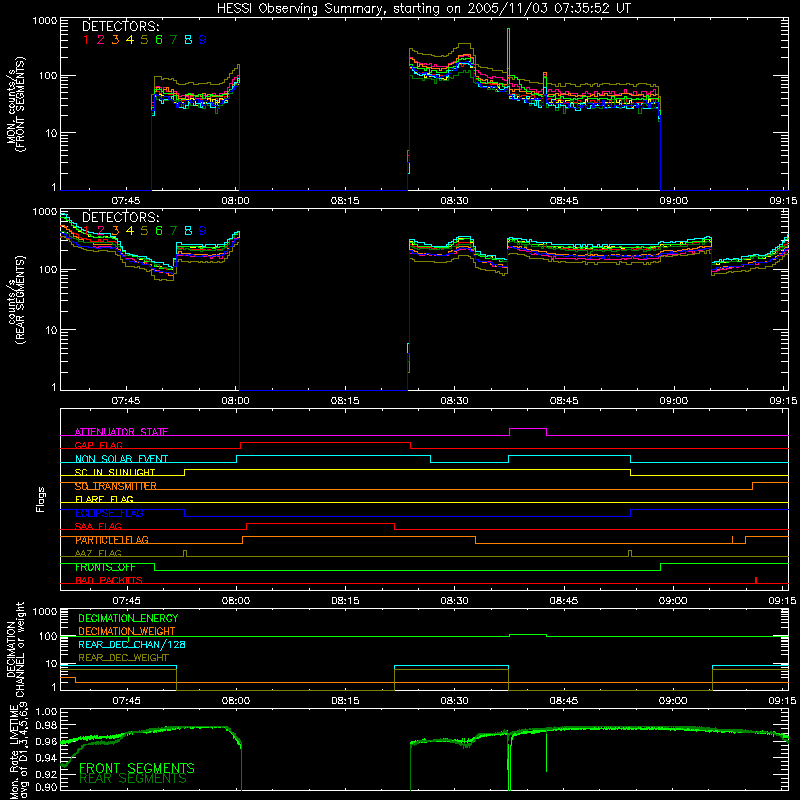Click the REAR SEGMENTS livetime legend text
The height and width of the screenshot is (800, 800).
click(x=133, y=779)
